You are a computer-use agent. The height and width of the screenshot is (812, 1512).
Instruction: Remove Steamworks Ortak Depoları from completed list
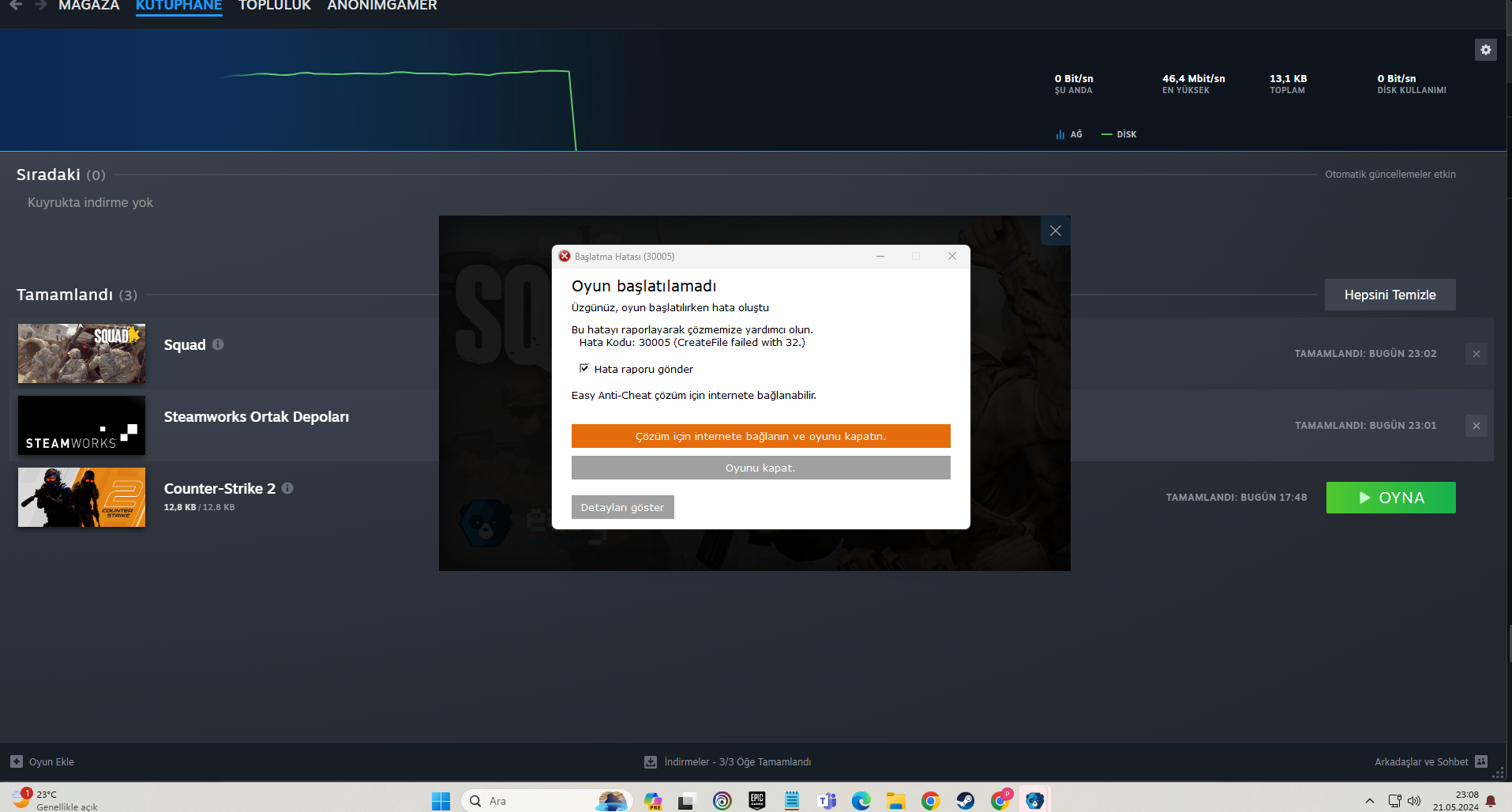tap(1476, 426)
